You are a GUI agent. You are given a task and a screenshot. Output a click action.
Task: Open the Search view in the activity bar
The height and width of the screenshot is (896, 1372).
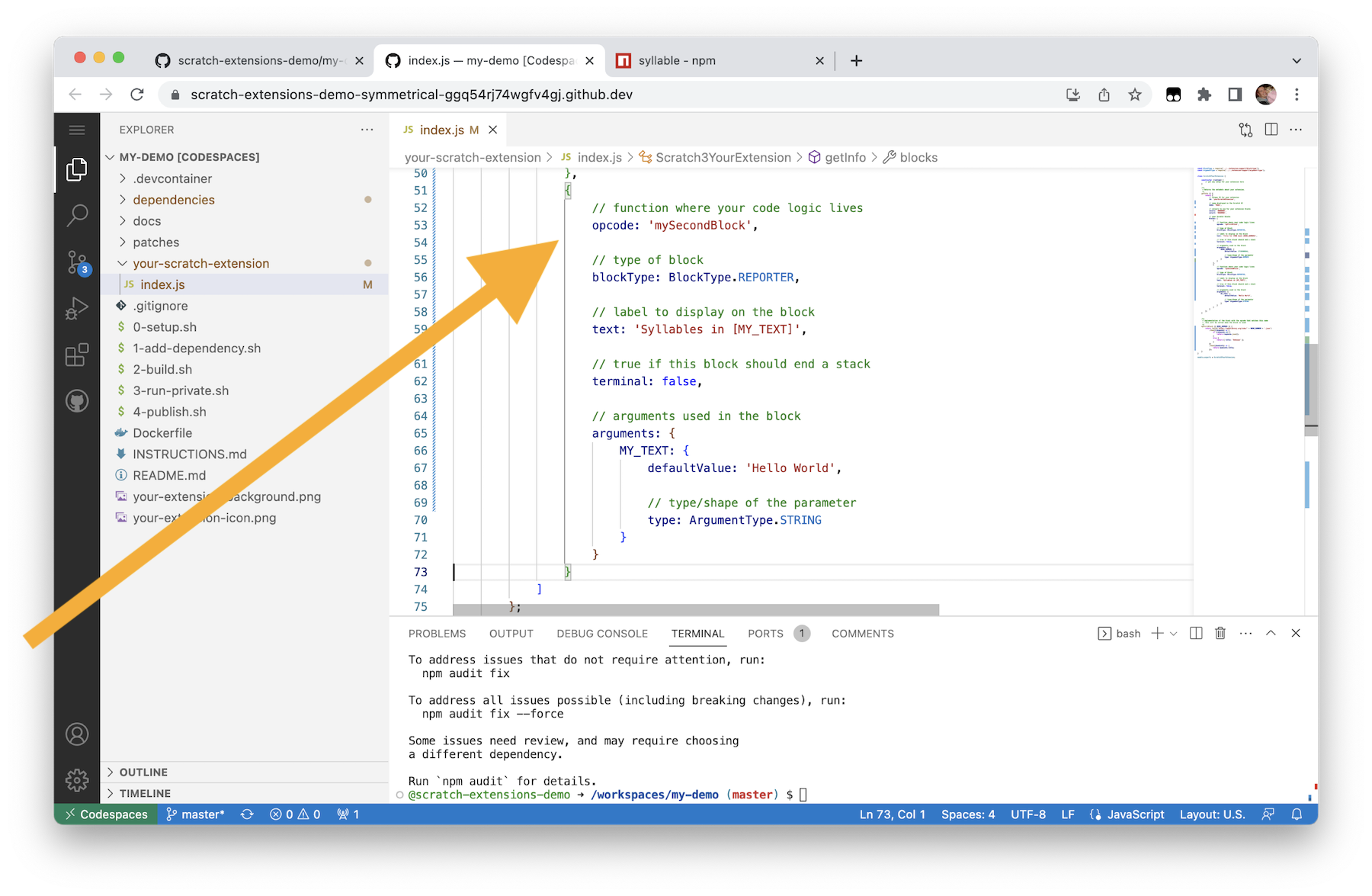tap(77, 216)
